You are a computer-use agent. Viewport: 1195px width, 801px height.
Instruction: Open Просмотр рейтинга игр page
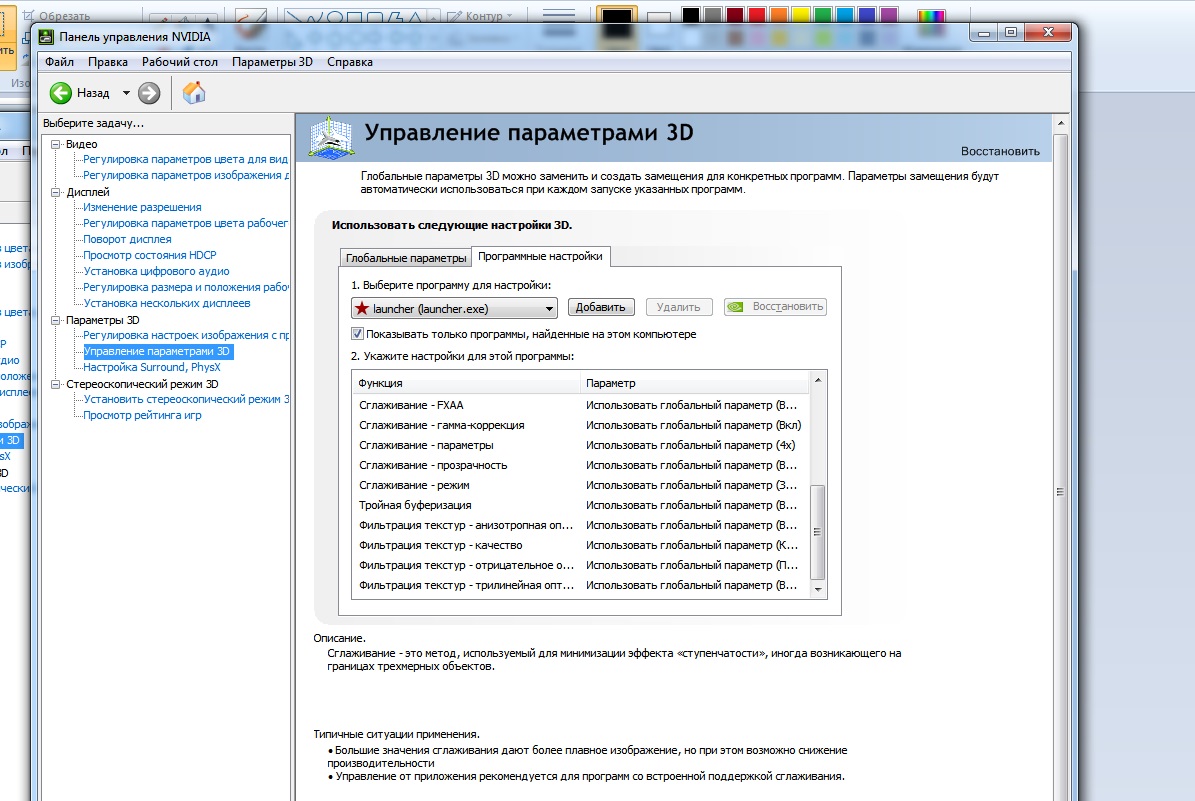coord(143,415)
